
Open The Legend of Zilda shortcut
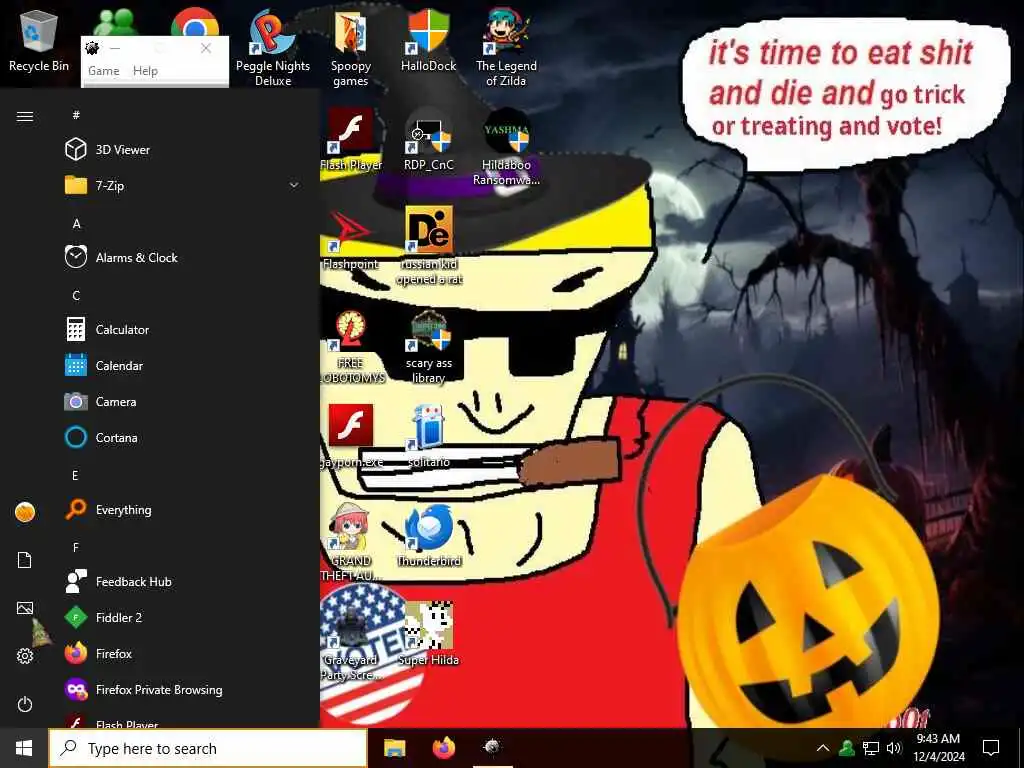click(x=506, y=47)
